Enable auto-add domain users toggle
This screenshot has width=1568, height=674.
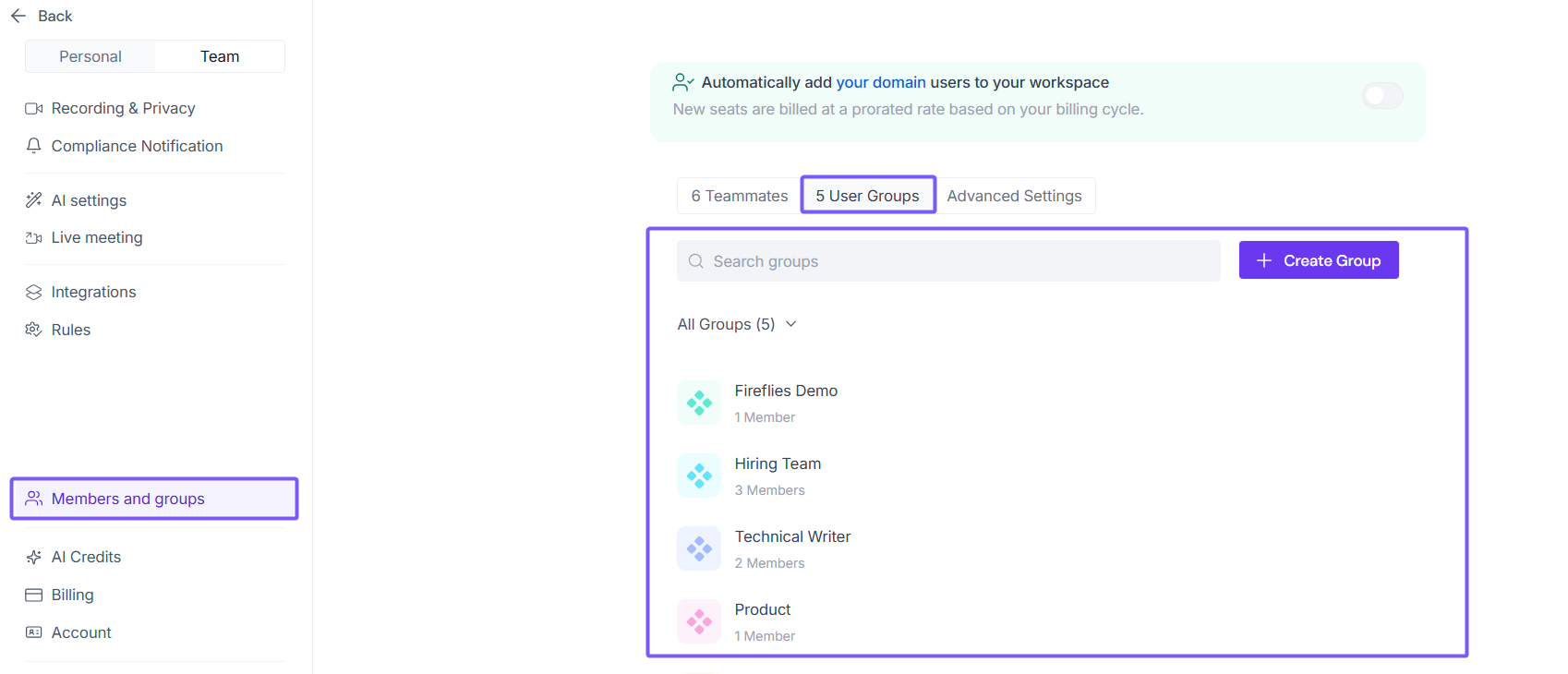tap(1382, 96)
